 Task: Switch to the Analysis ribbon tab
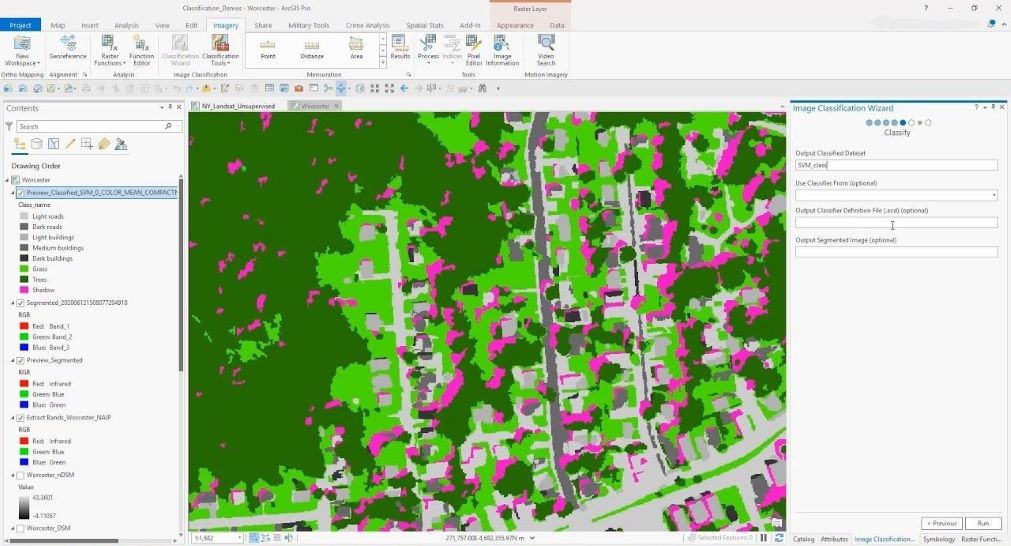point(126,25)
